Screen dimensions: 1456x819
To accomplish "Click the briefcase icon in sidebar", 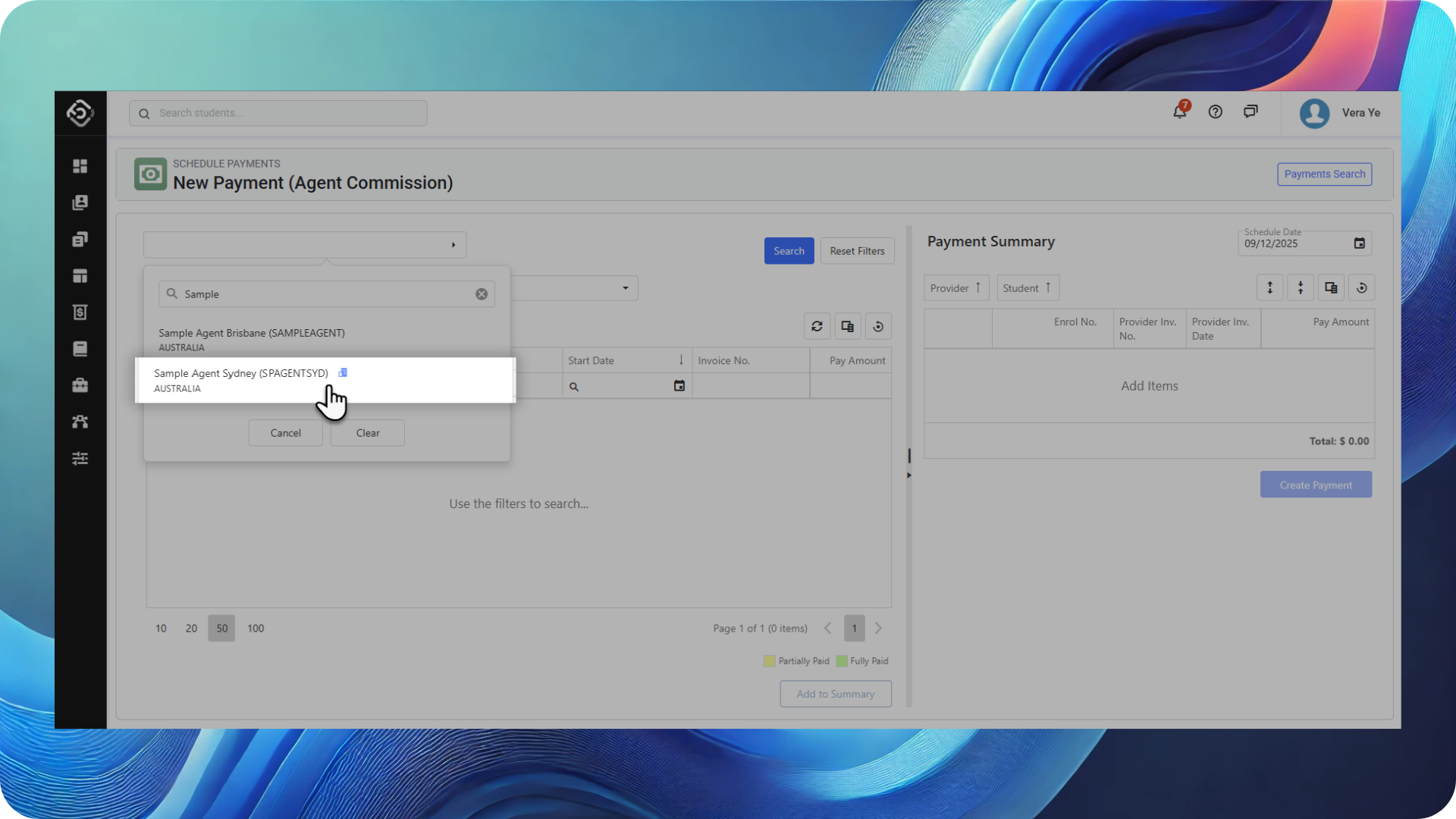I will pos(80,385).
